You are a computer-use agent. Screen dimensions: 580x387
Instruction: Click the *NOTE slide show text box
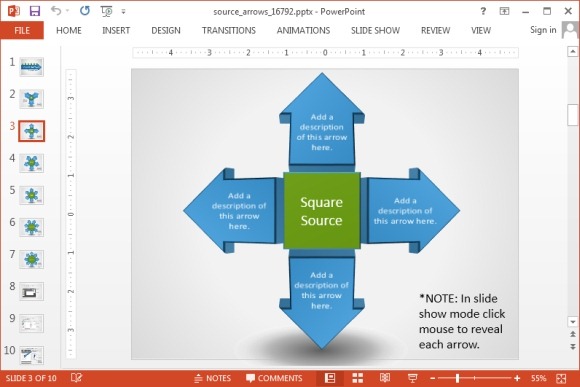tap(462, 321)
